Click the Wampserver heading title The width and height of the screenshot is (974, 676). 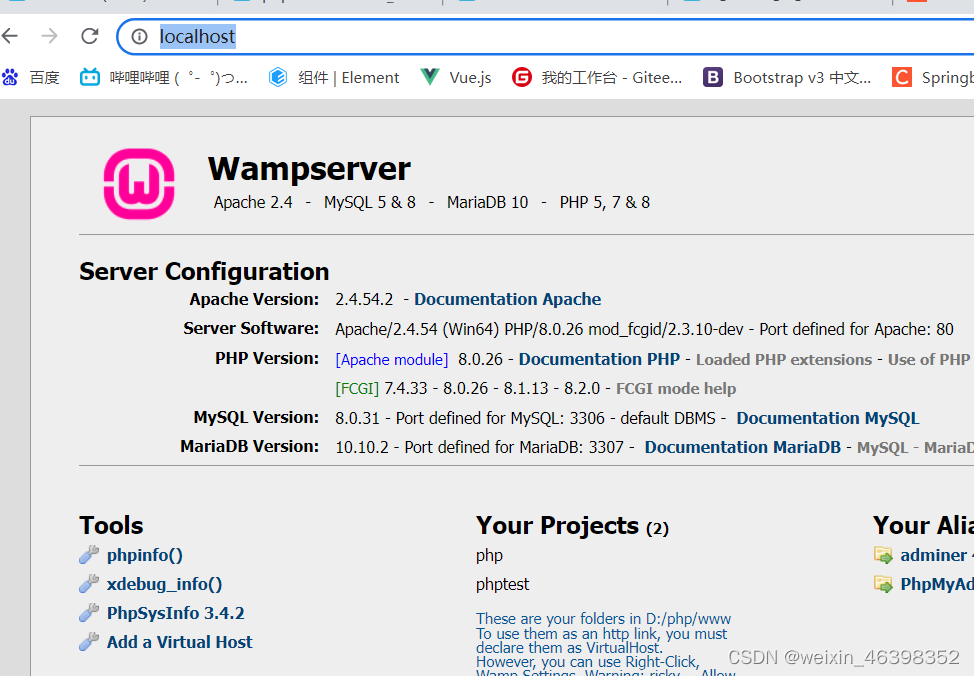309,169
